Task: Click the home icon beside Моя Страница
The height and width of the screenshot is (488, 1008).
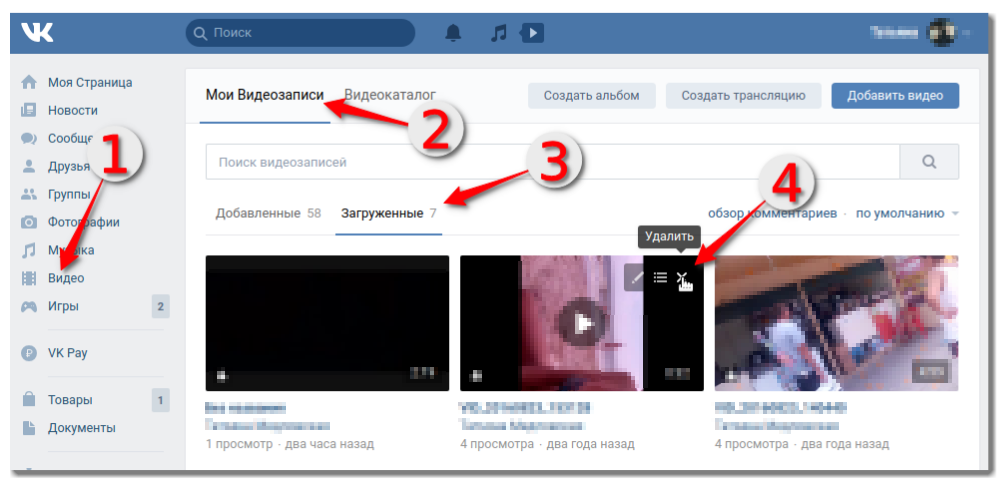Action: tap(29, 82)
